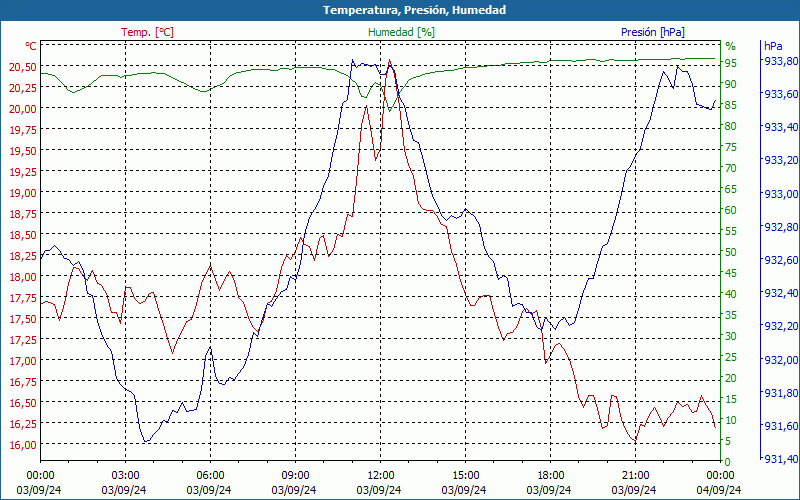800x500 pixels.
Task: Click the '19,25' temperature axis value
Action: [x=23, y=172]
